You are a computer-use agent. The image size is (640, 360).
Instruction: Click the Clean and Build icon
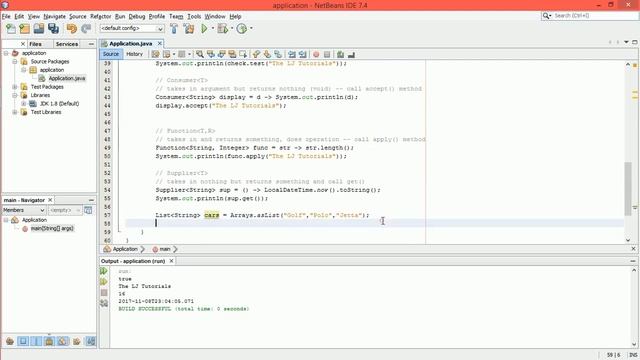[x=189, y=29]
